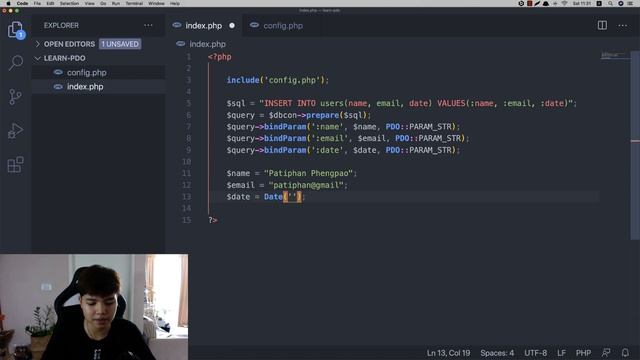Screen dimensions: 640x360
Task: Open the Explorer view in activity bar
Action: [x=16, y=29]
